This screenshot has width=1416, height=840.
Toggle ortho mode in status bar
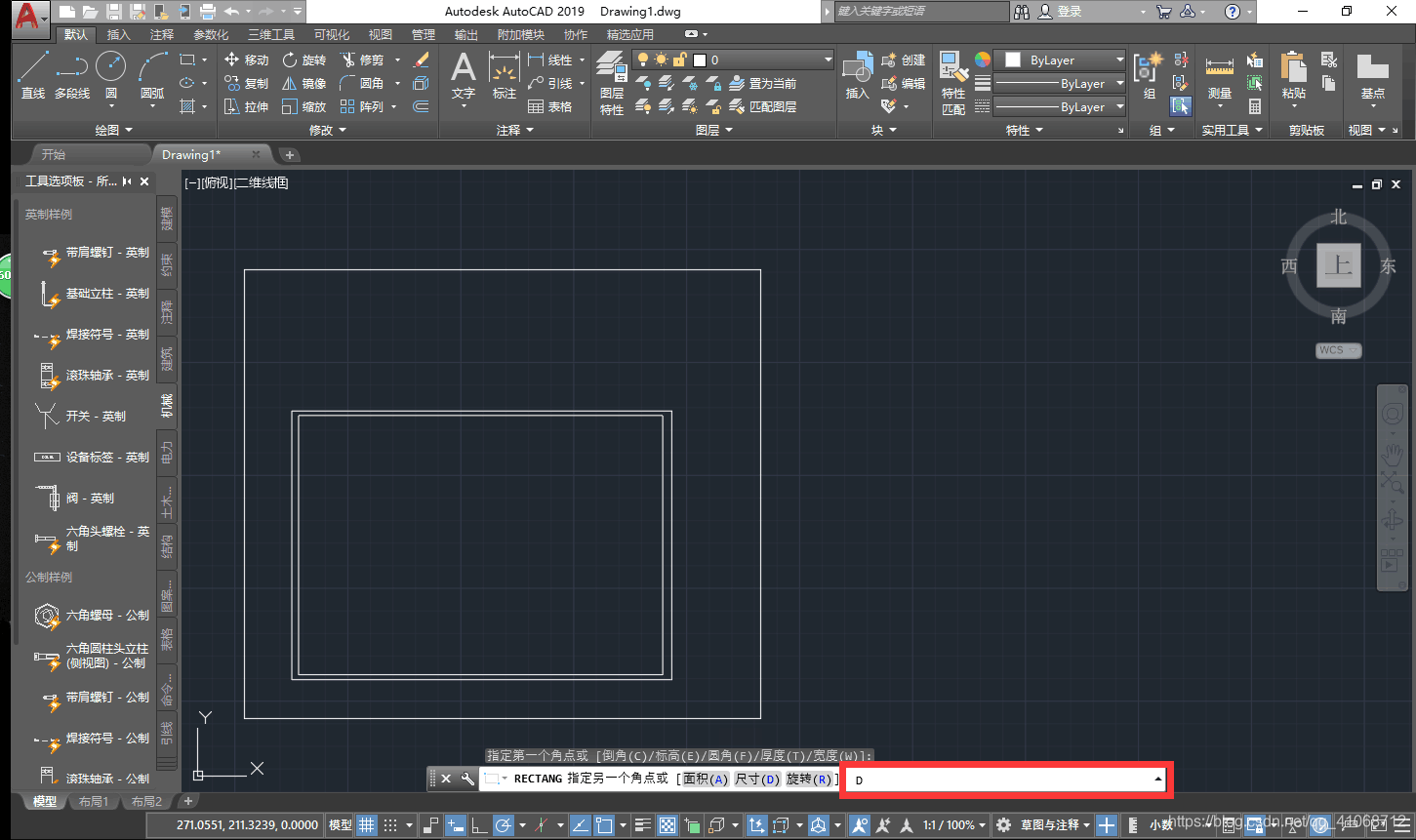pos(479,825)
